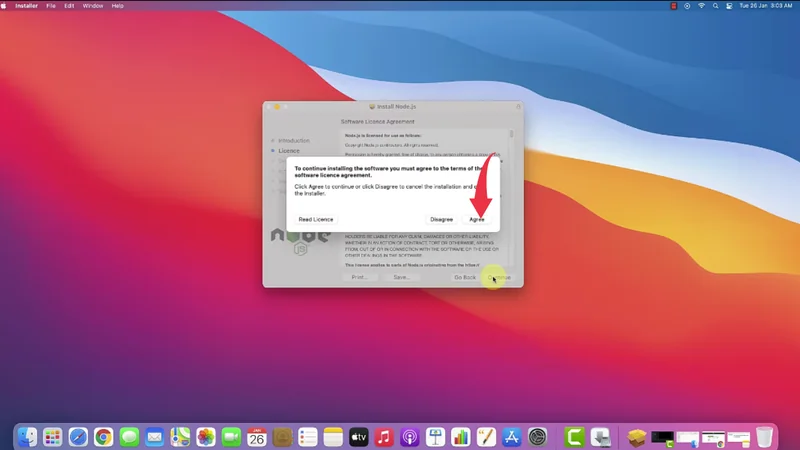Launch the Music app from dock
The width and height of the screenshot is (800, 450).
pos(384,437)
